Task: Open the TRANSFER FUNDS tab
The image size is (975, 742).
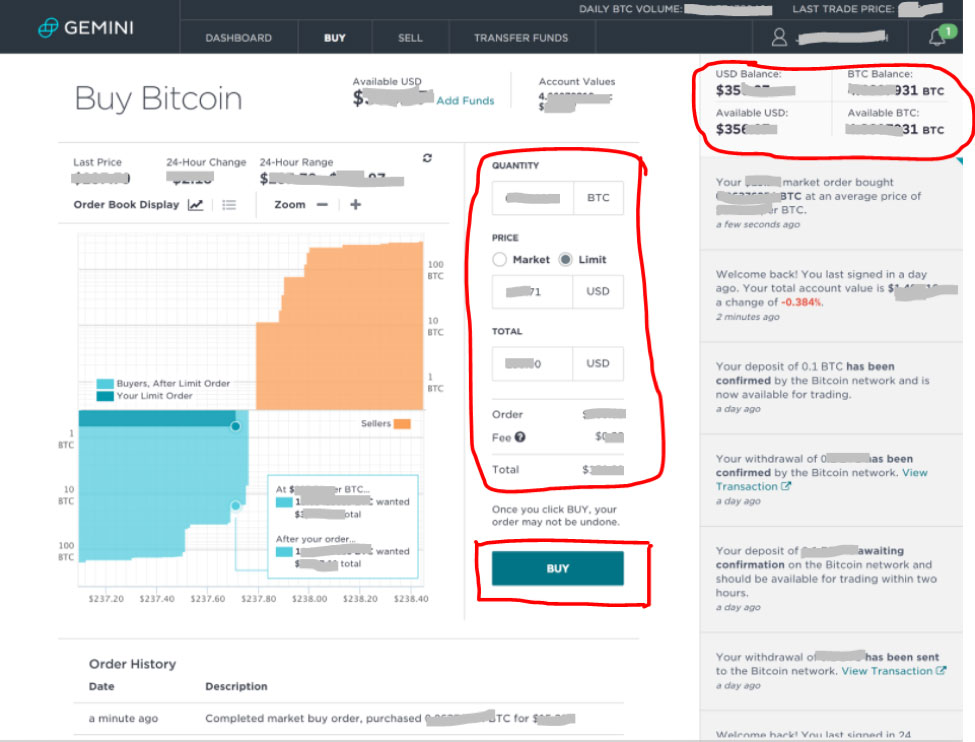Action: [x=521, y=38]
